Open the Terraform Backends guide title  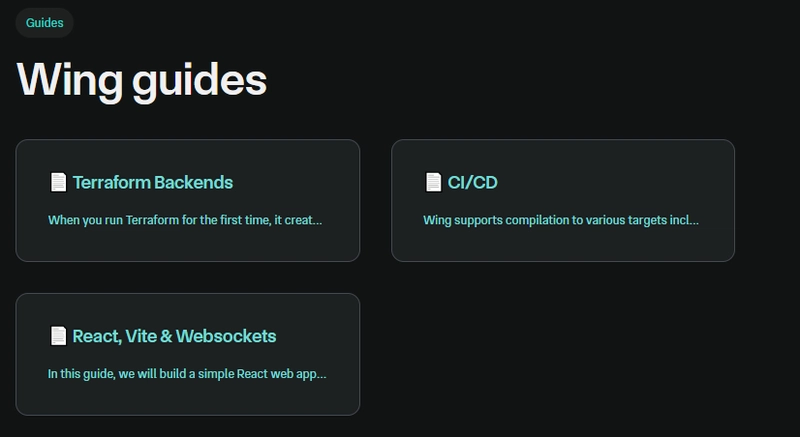point(153,183)
